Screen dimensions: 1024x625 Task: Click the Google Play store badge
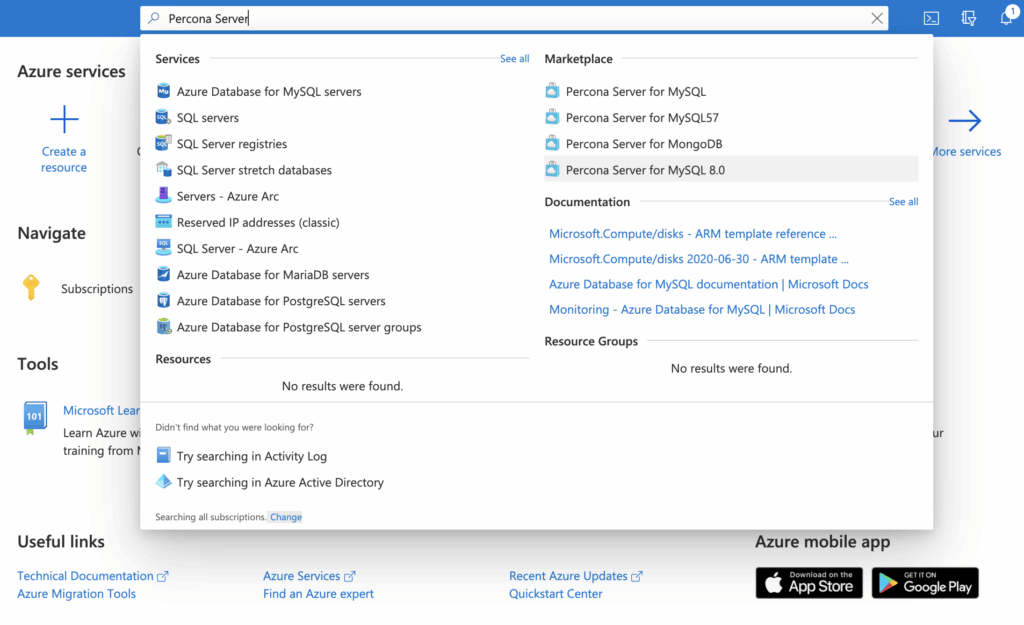point(924,583)
